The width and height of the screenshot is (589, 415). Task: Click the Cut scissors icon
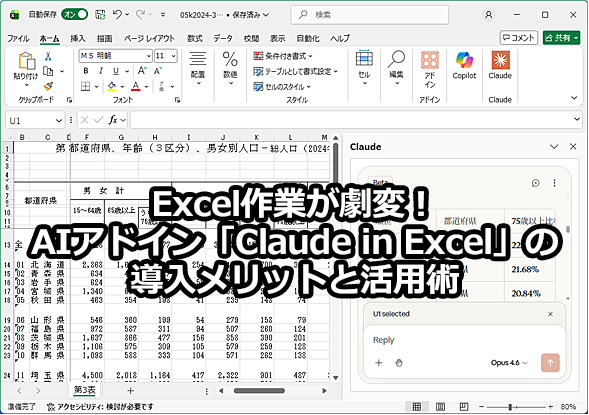click(x=48, y=56)
